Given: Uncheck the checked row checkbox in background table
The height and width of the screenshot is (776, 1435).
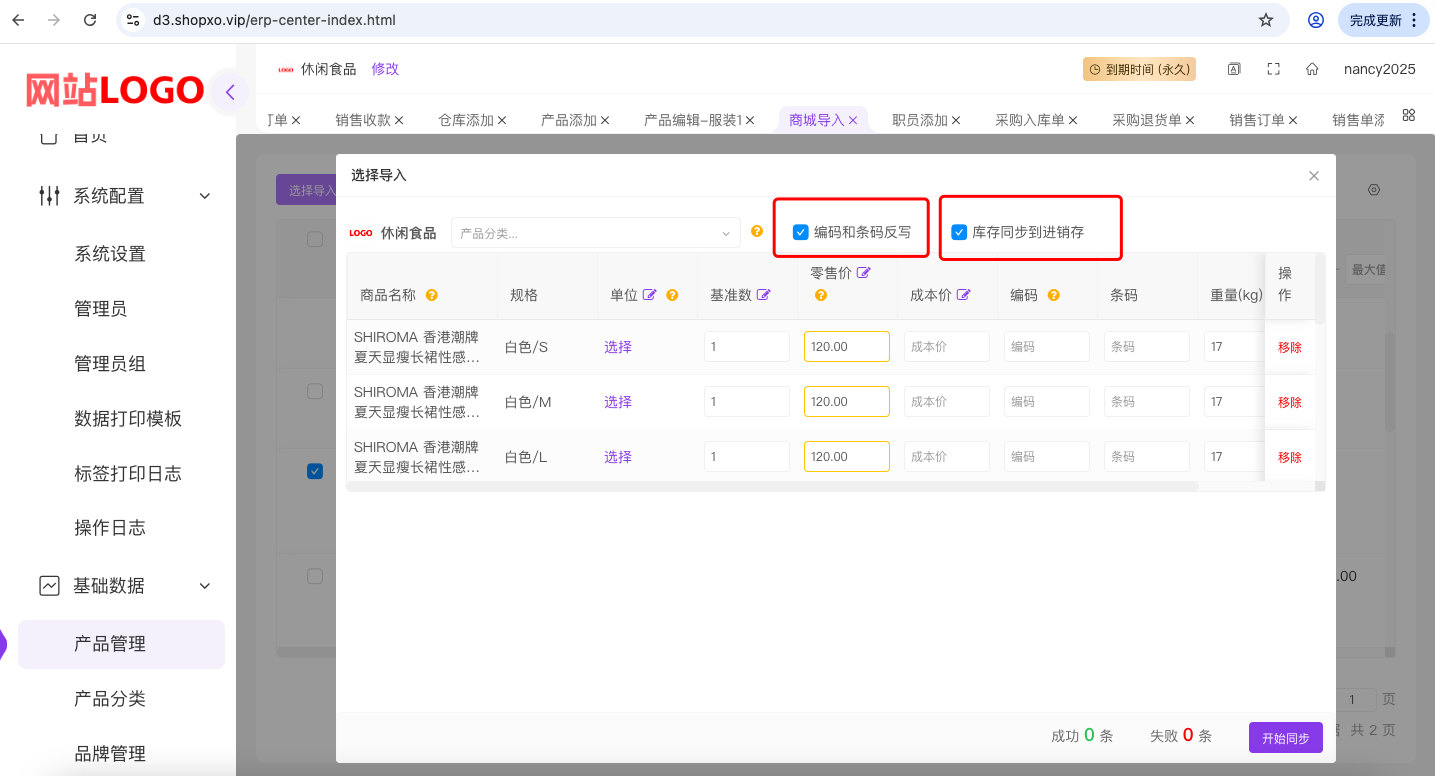Looking at the screenshot, I should coord(315,471).
